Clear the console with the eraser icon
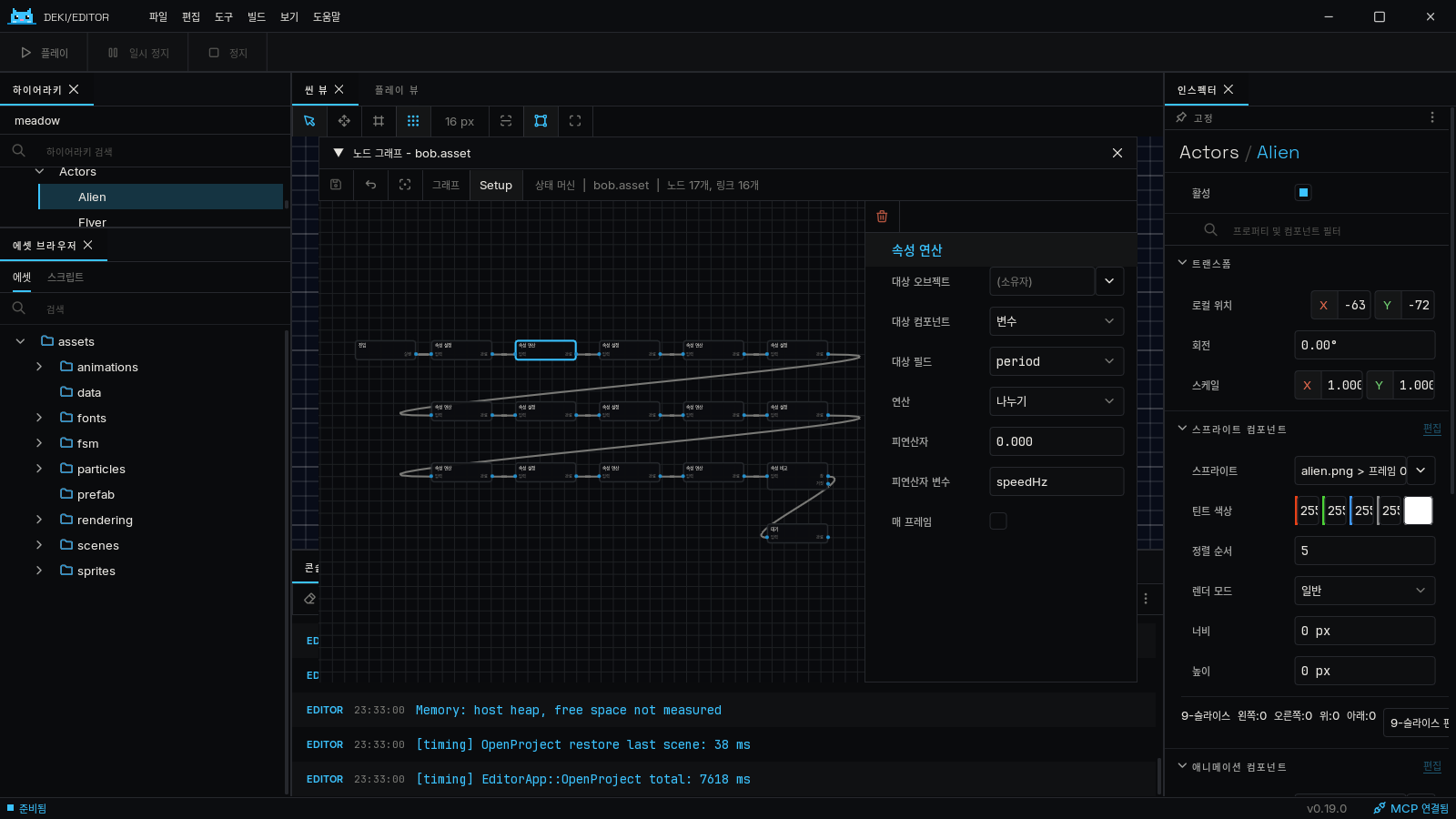 (x=309, y=599)
